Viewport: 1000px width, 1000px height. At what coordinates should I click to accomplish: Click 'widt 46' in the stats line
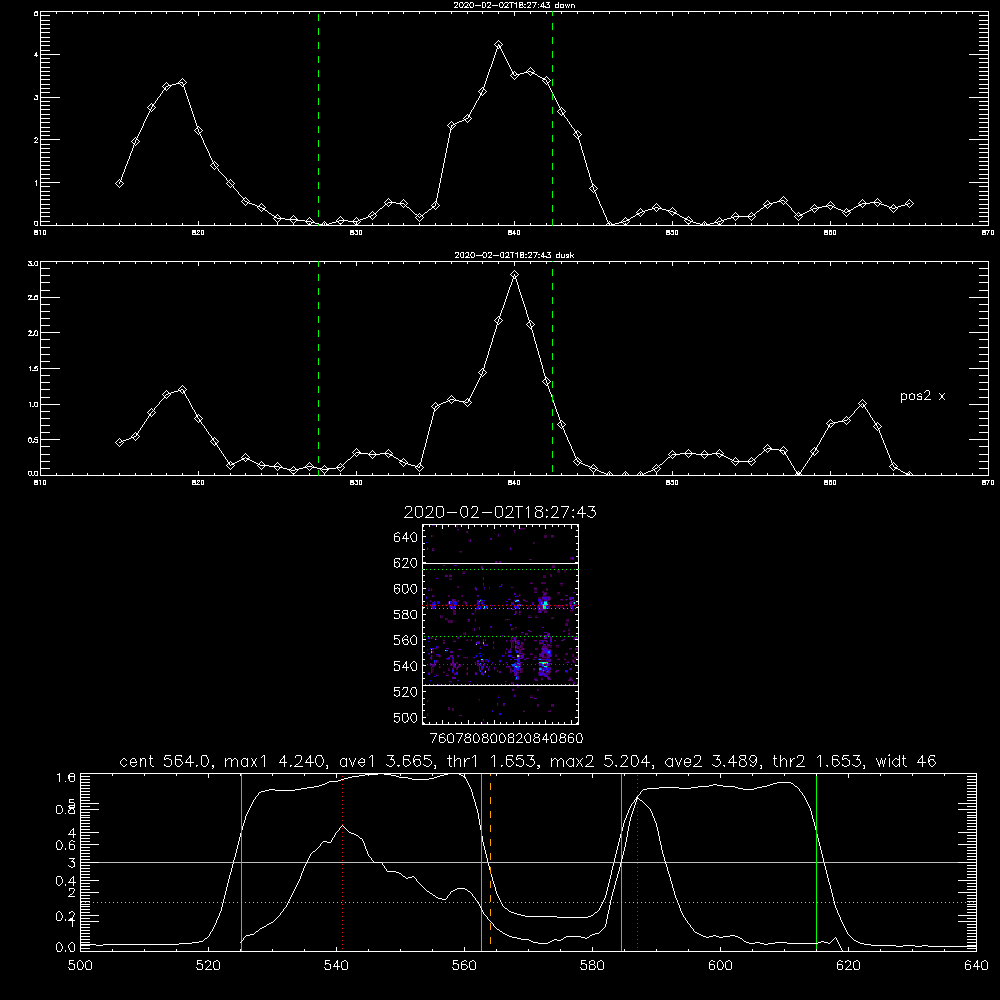click(x=906, y=761)
